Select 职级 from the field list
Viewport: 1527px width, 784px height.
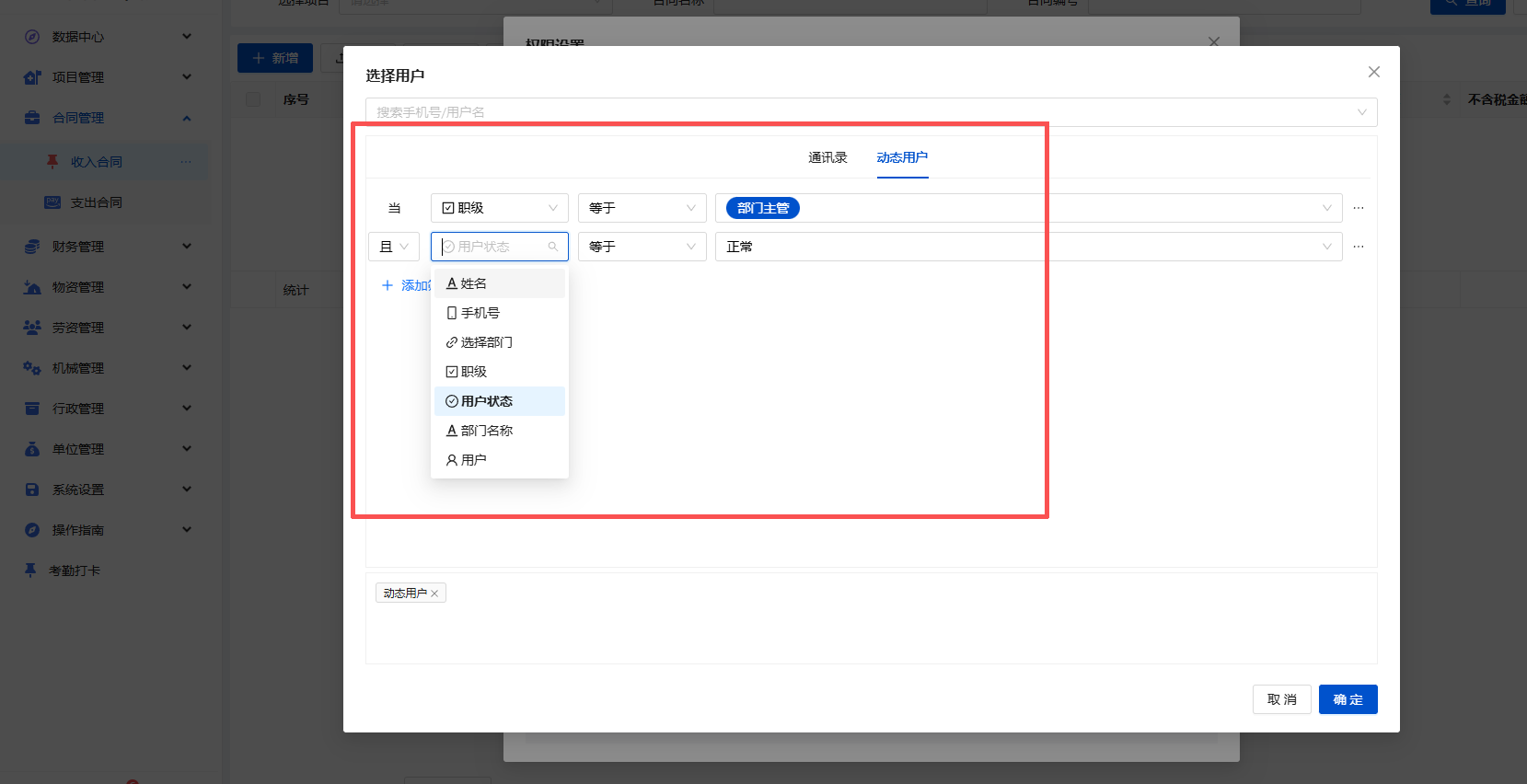point(500,372)
